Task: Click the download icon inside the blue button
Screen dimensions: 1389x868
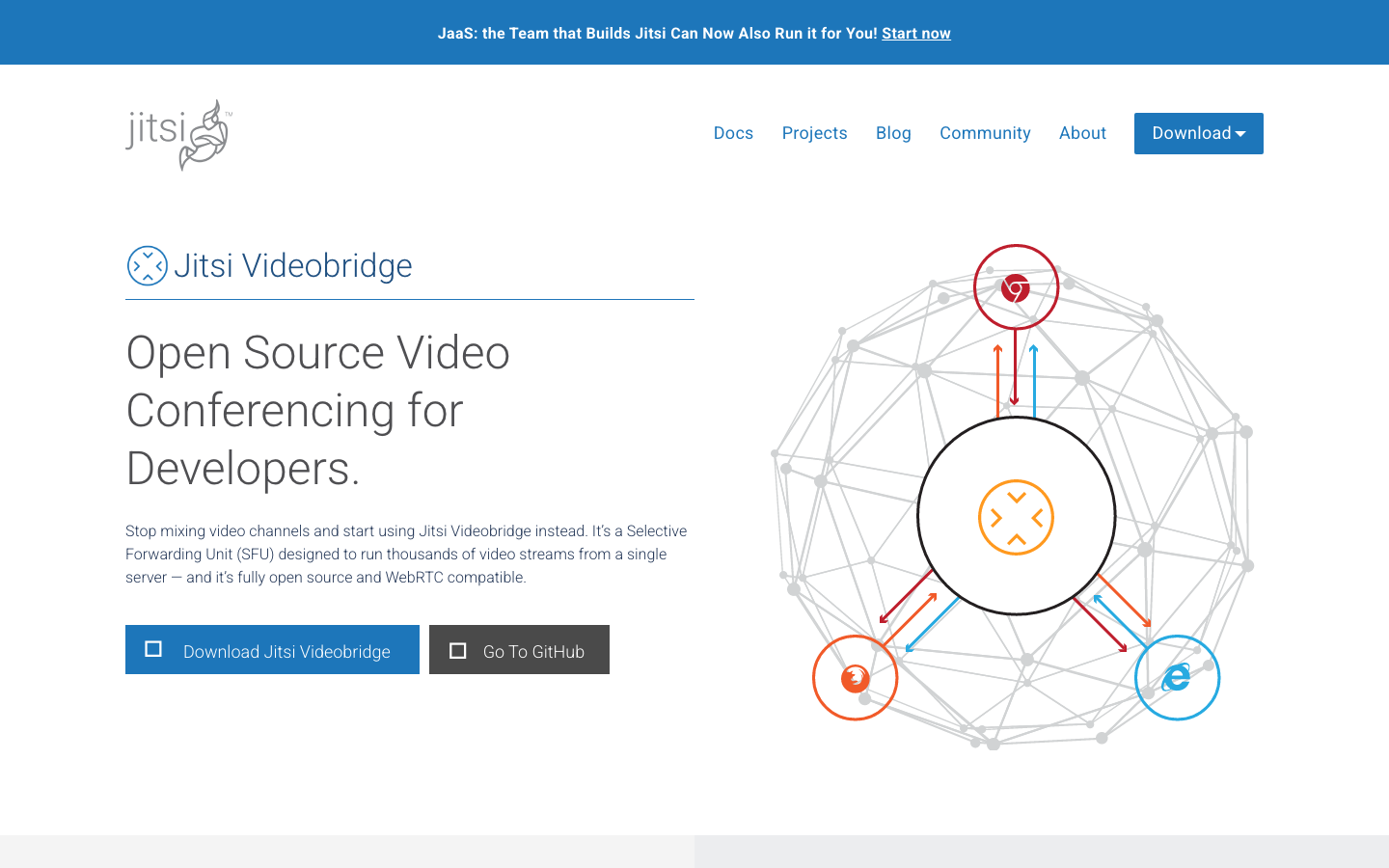Action: 152,649
